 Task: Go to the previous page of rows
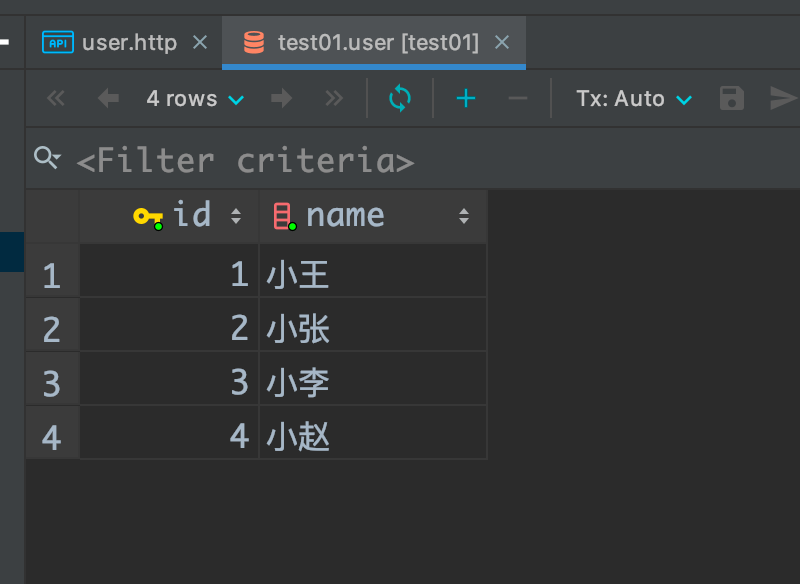107,98
